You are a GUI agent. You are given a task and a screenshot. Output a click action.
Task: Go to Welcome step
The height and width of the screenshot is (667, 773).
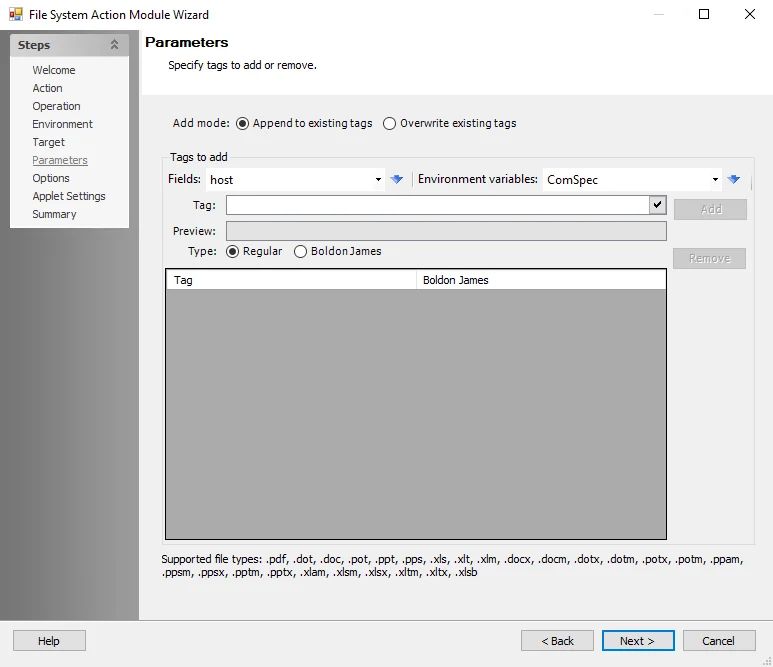click(54, 70)
